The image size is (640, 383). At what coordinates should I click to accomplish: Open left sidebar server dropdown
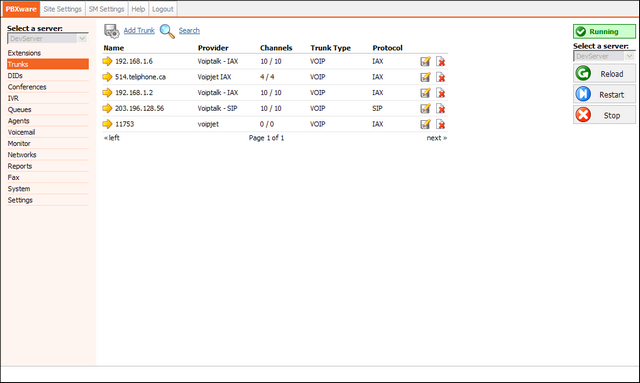[48, 38]
